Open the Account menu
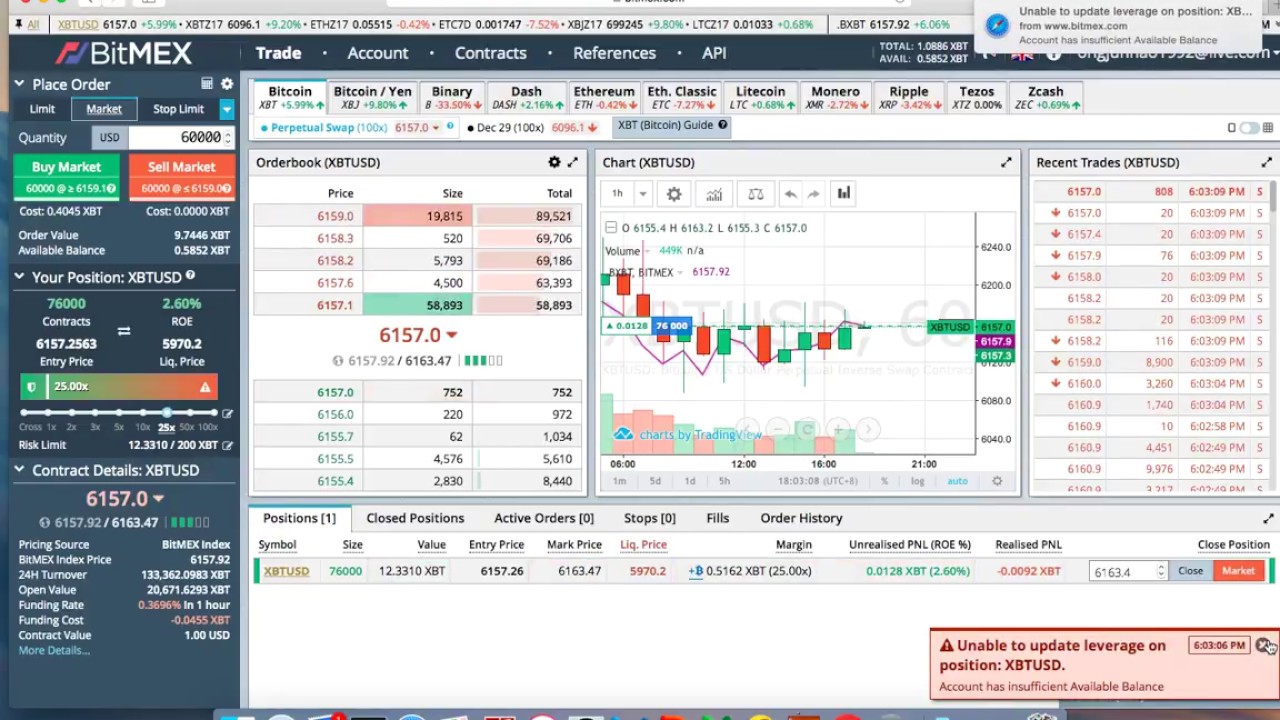 click(378, 53)
